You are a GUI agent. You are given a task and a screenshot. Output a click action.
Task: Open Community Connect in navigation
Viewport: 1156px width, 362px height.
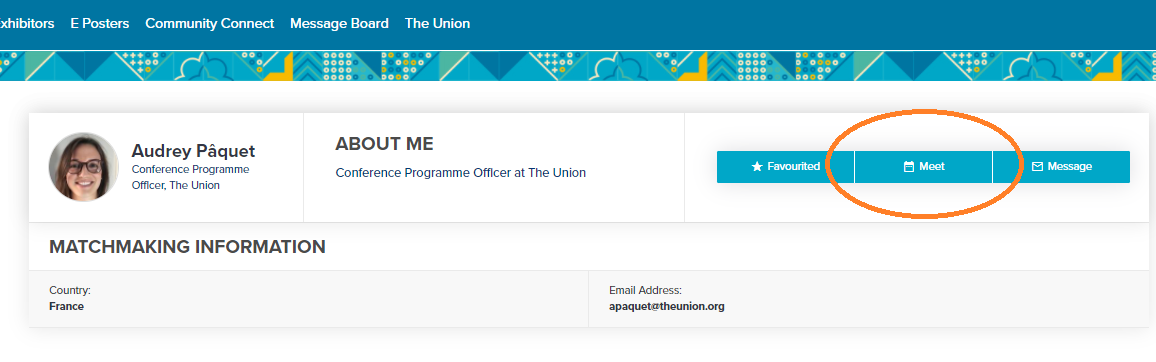pos(209,24)
